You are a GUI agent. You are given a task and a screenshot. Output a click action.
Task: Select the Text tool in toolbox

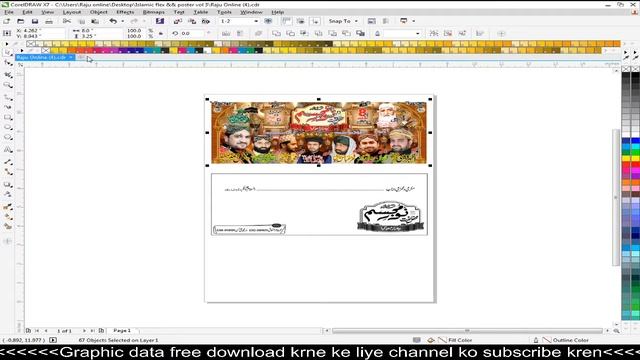(x=8, y=150)
